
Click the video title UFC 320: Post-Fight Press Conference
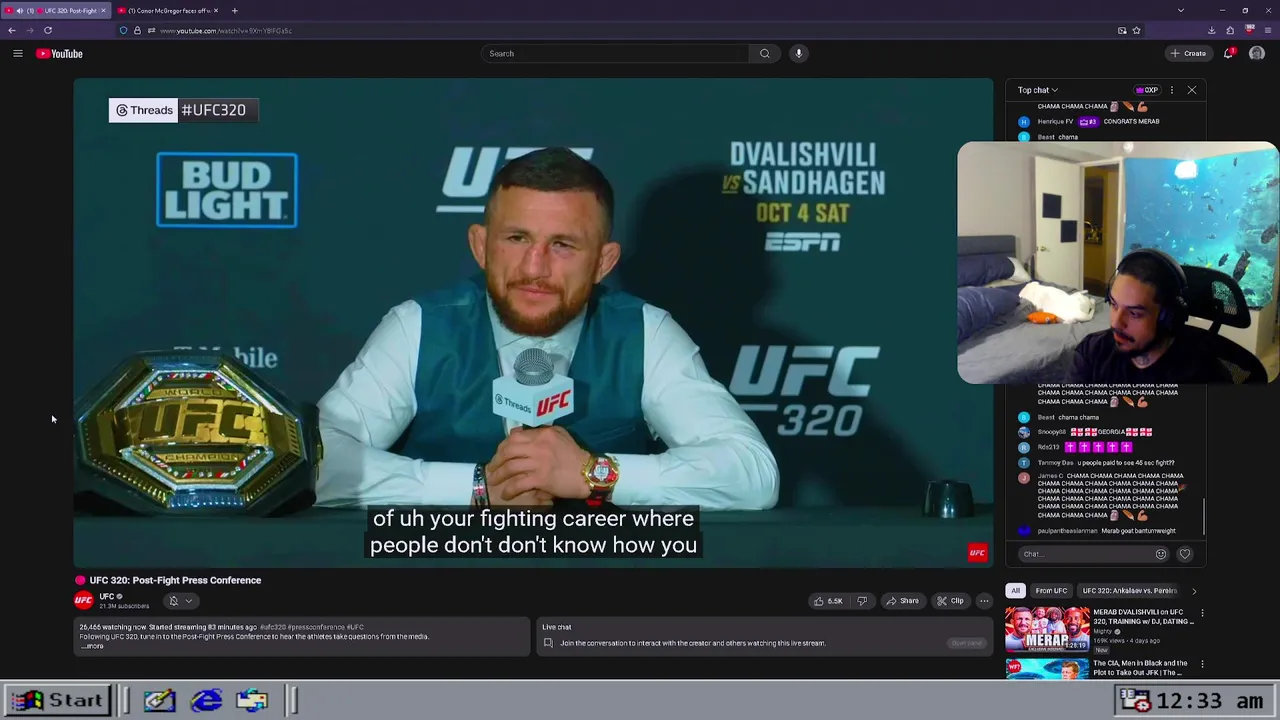point(175,580)
